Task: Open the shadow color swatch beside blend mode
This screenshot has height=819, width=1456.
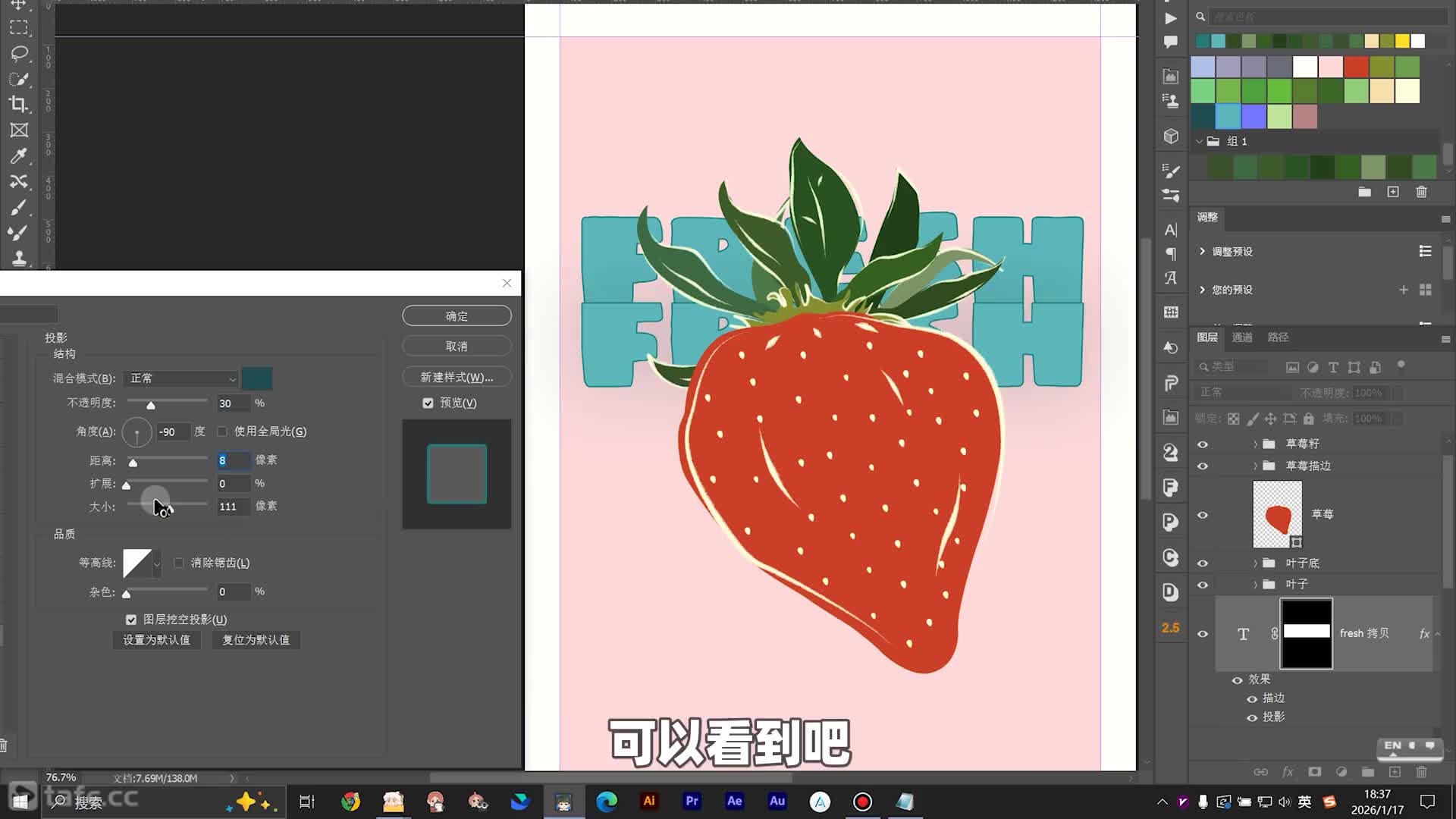Action: pyautogui.click(x=257, y=378)
